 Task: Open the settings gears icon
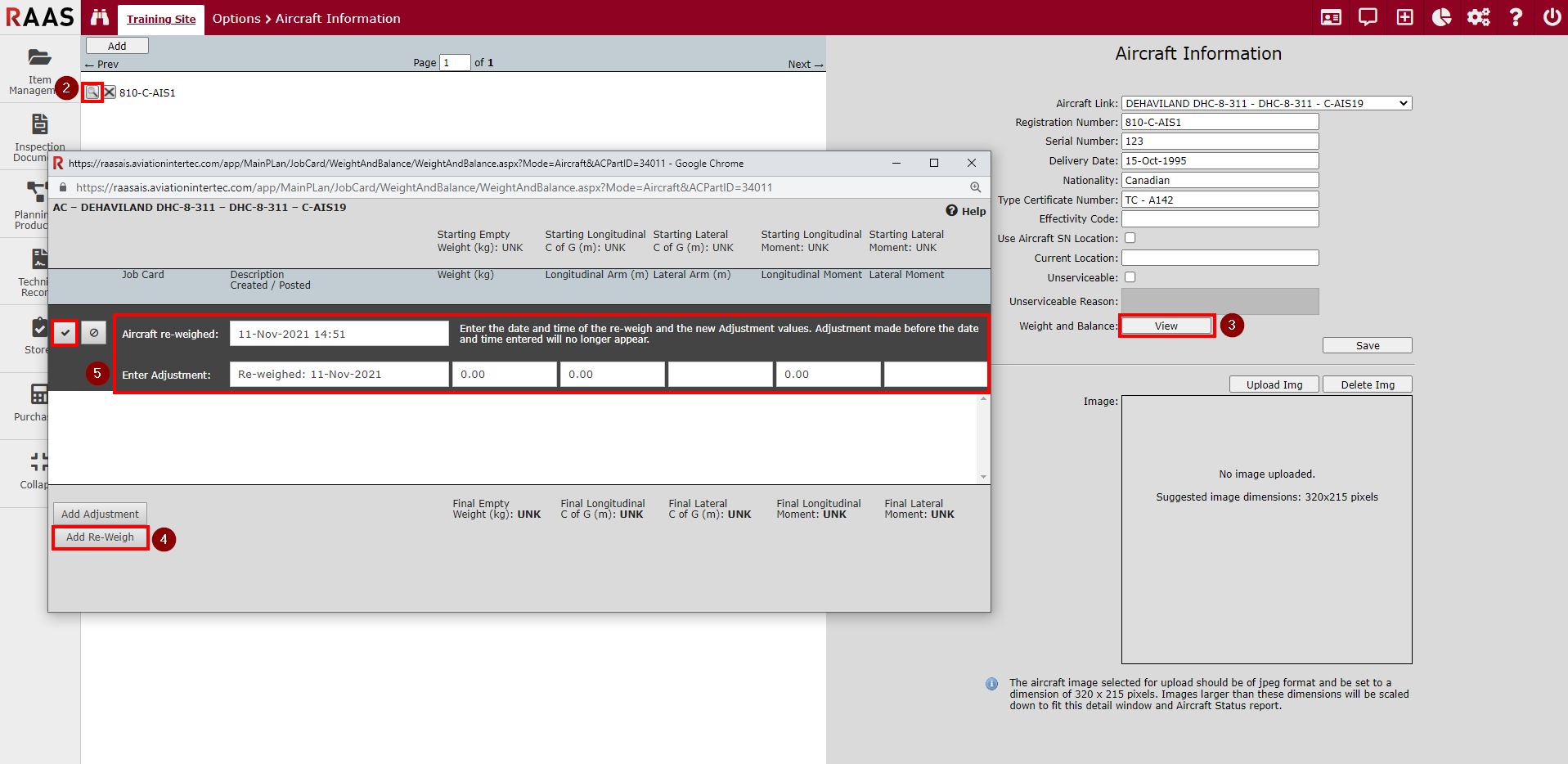1478,17
